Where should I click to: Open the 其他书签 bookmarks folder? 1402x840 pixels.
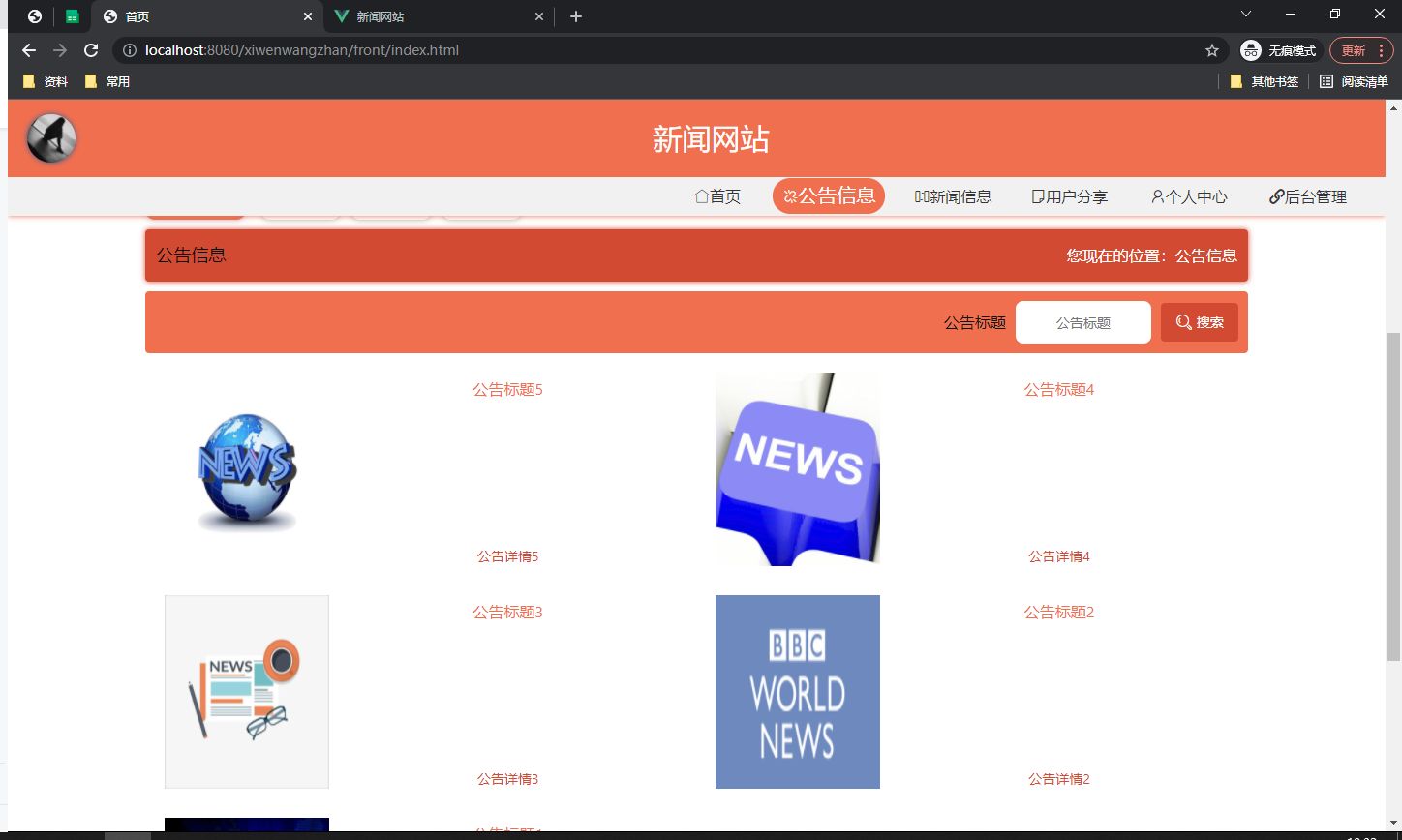point(1265,82)
